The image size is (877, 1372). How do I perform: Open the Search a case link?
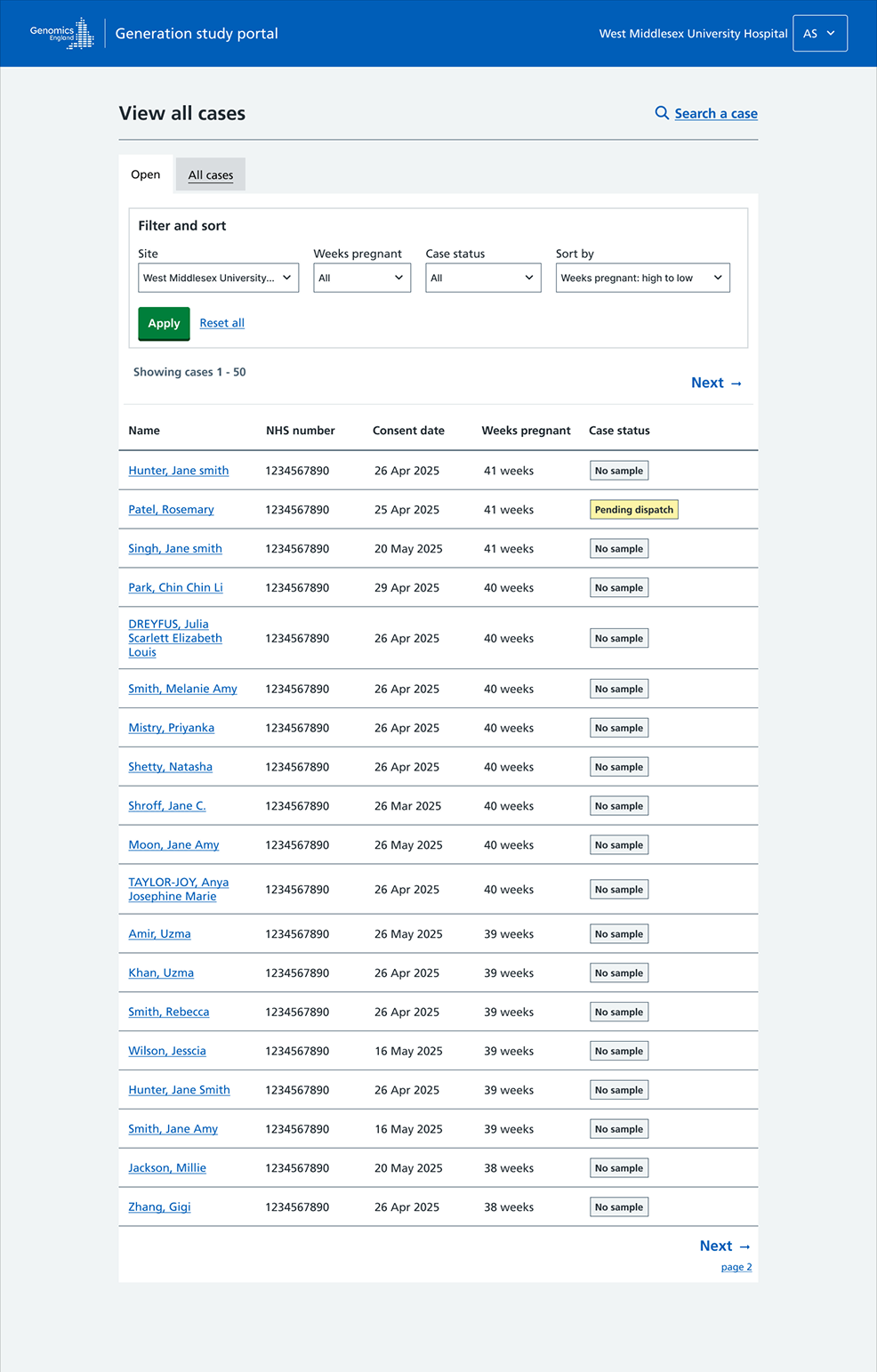pyautogui.click(x=716, y=113)
